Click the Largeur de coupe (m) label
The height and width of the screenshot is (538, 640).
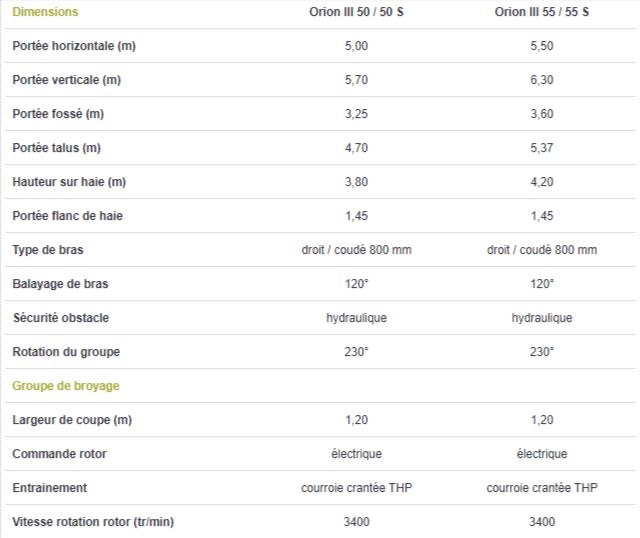(x=72, y=420)
